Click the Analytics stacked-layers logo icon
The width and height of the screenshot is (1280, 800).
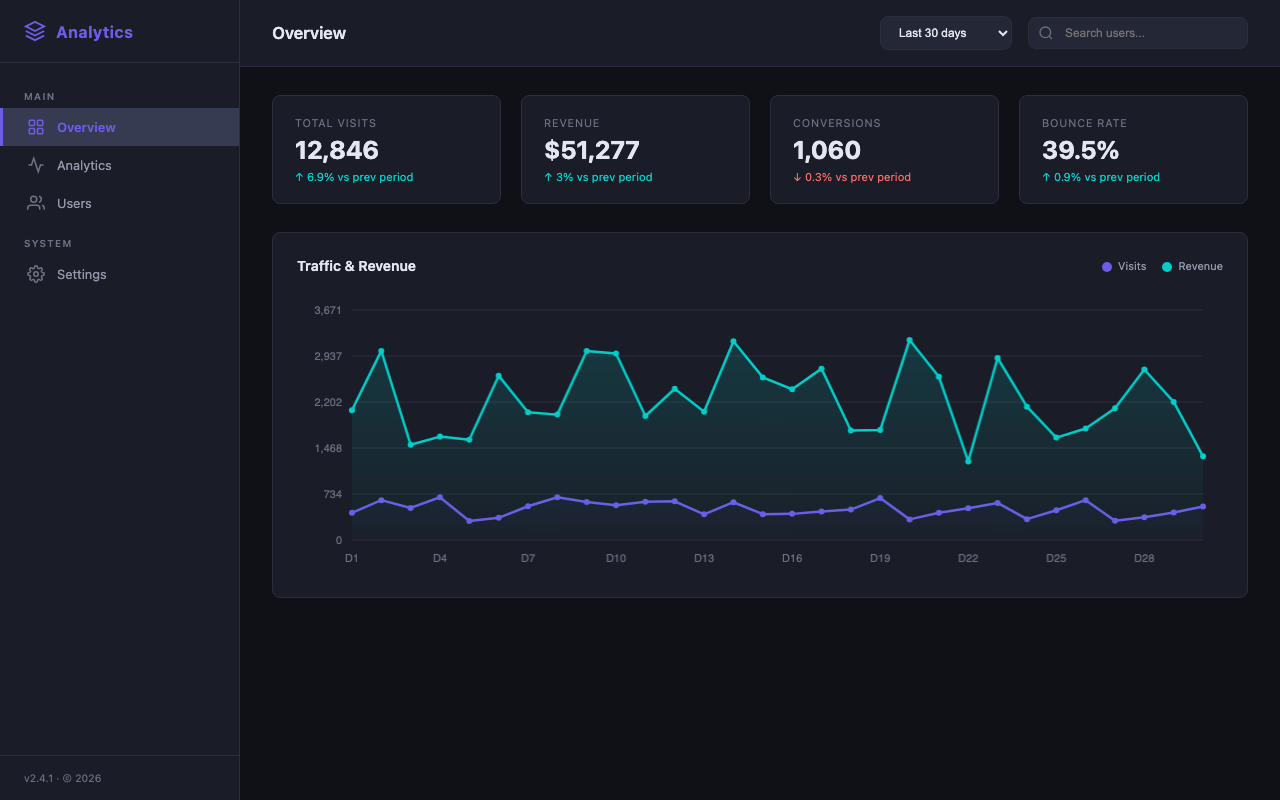click(x=35, y=32)
